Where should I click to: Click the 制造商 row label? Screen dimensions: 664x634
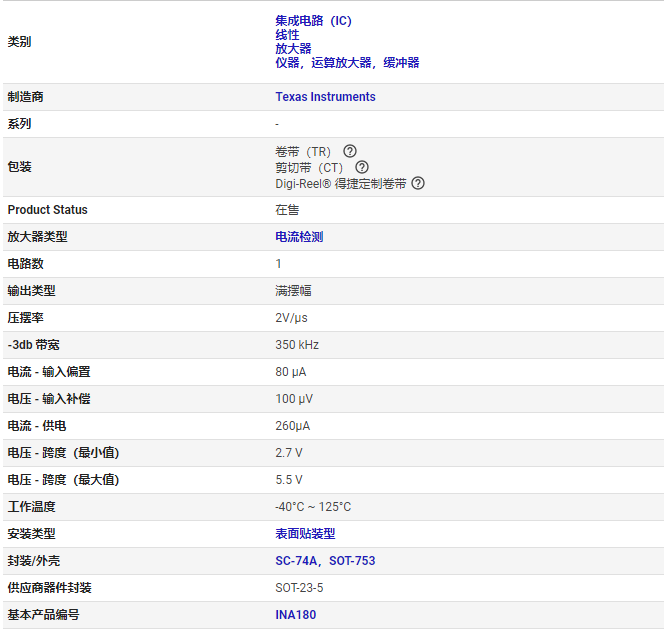(x=25, y=97)
